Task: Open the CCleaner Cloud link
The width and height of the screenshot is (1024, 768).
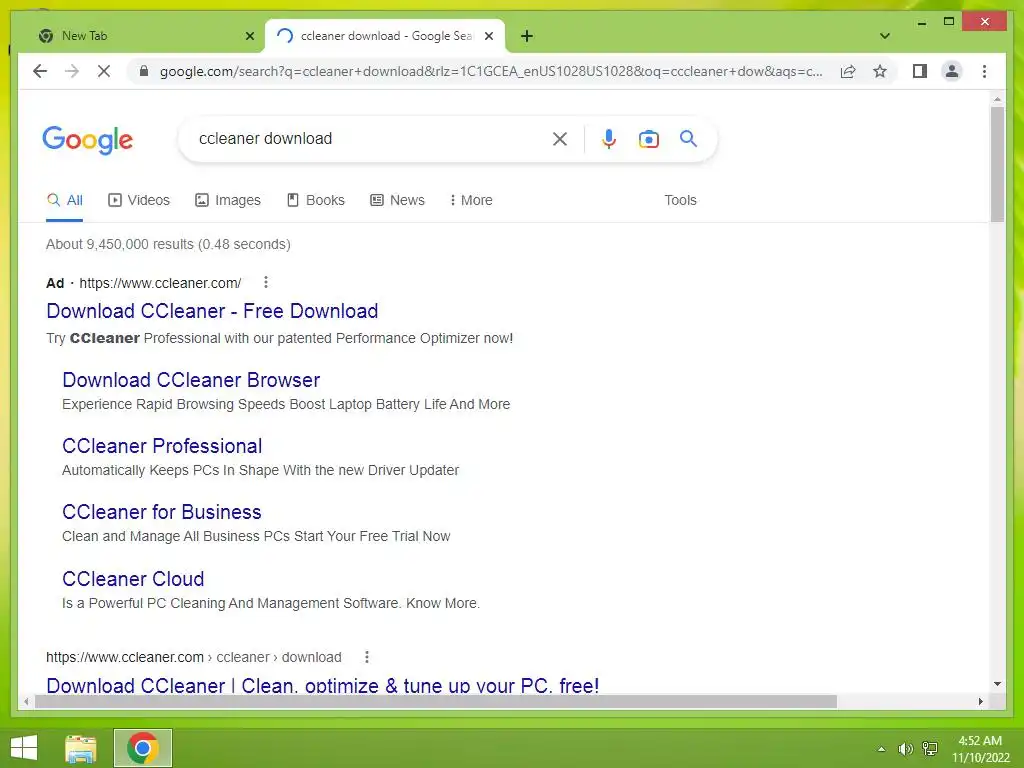Action: pos(133,579)
